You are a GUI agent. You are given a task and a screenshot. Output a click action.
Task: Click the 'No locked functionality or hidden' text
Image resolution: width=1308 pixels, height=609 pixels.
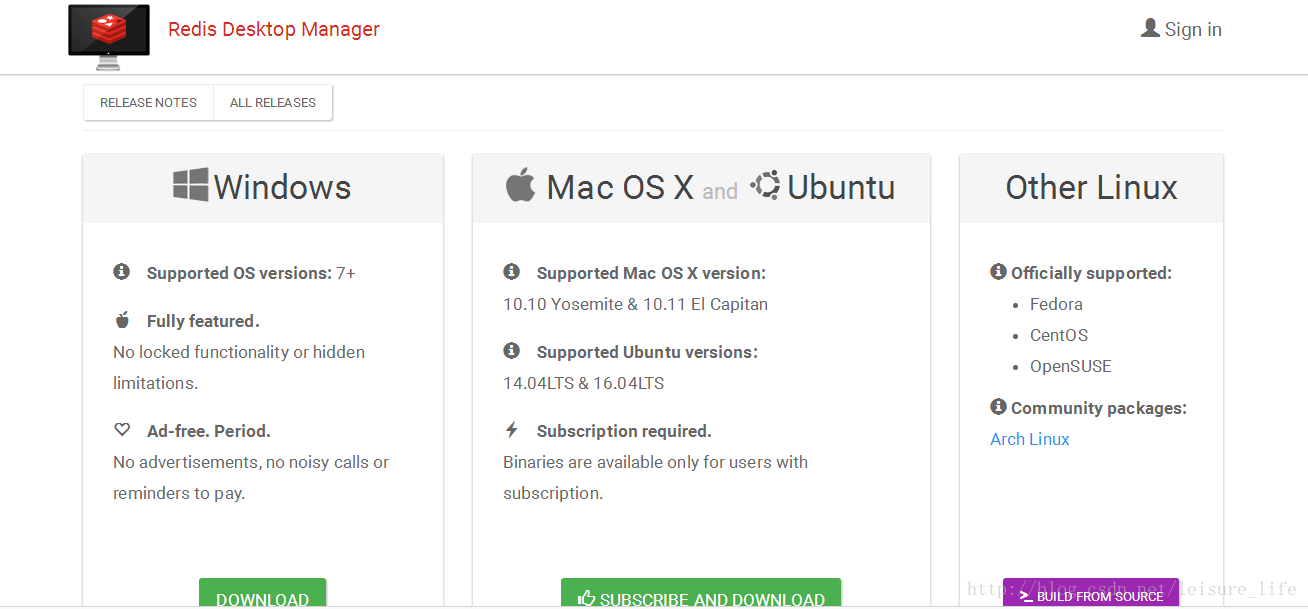[239, 352]
